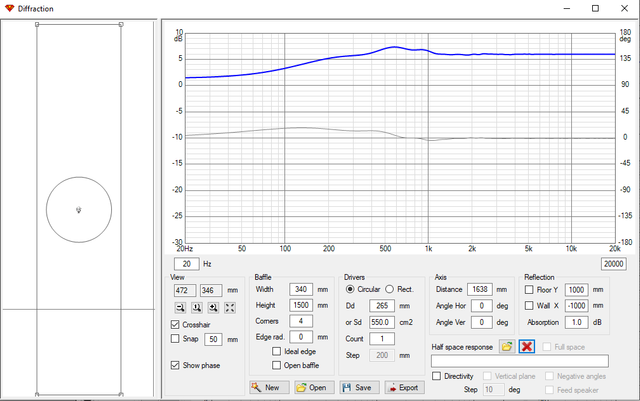Zoom in the baffle view

pyautogui.click(x=213, y=307)
